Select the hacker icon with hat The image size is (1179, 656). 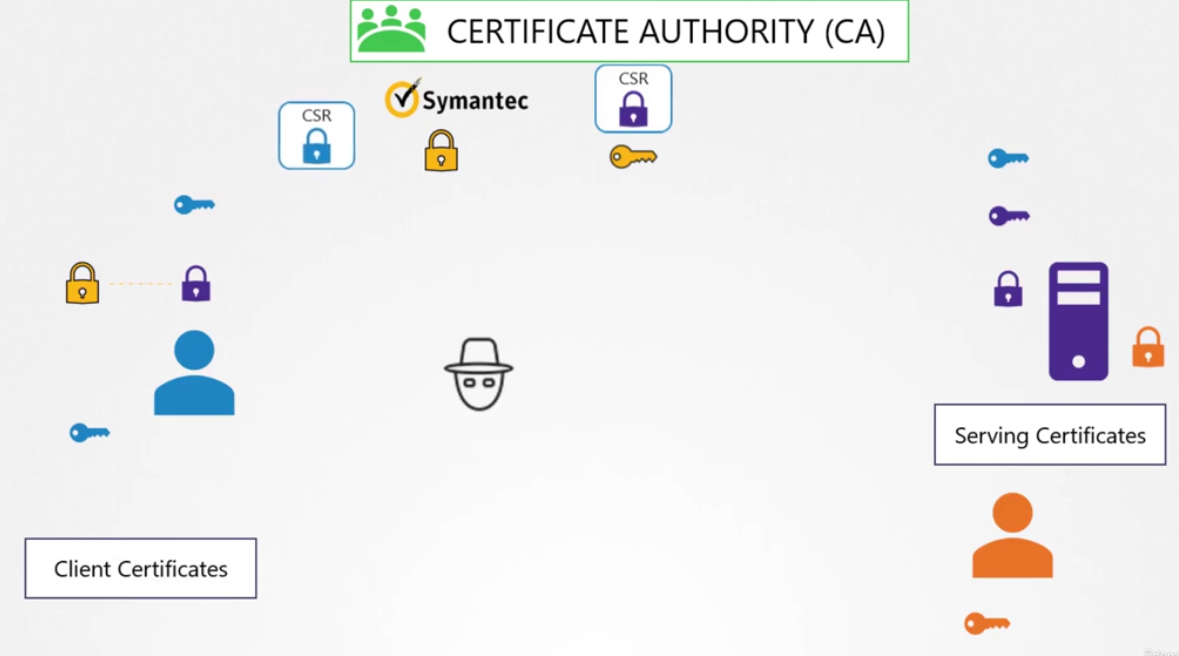tap(479, 374)
